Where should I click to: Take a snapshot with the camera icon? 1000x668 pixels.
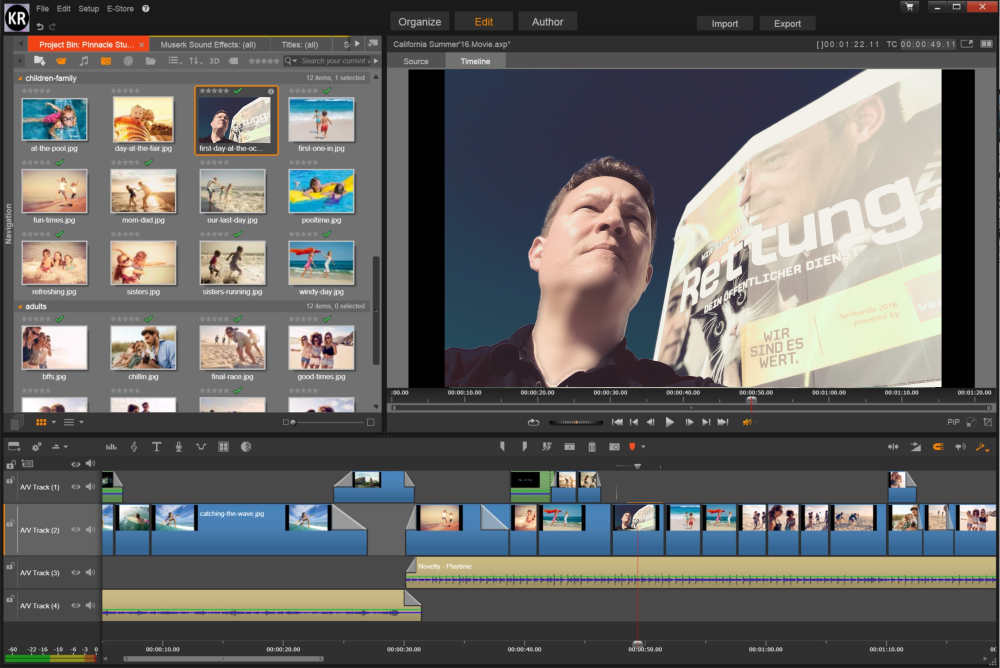coord(614,447)
